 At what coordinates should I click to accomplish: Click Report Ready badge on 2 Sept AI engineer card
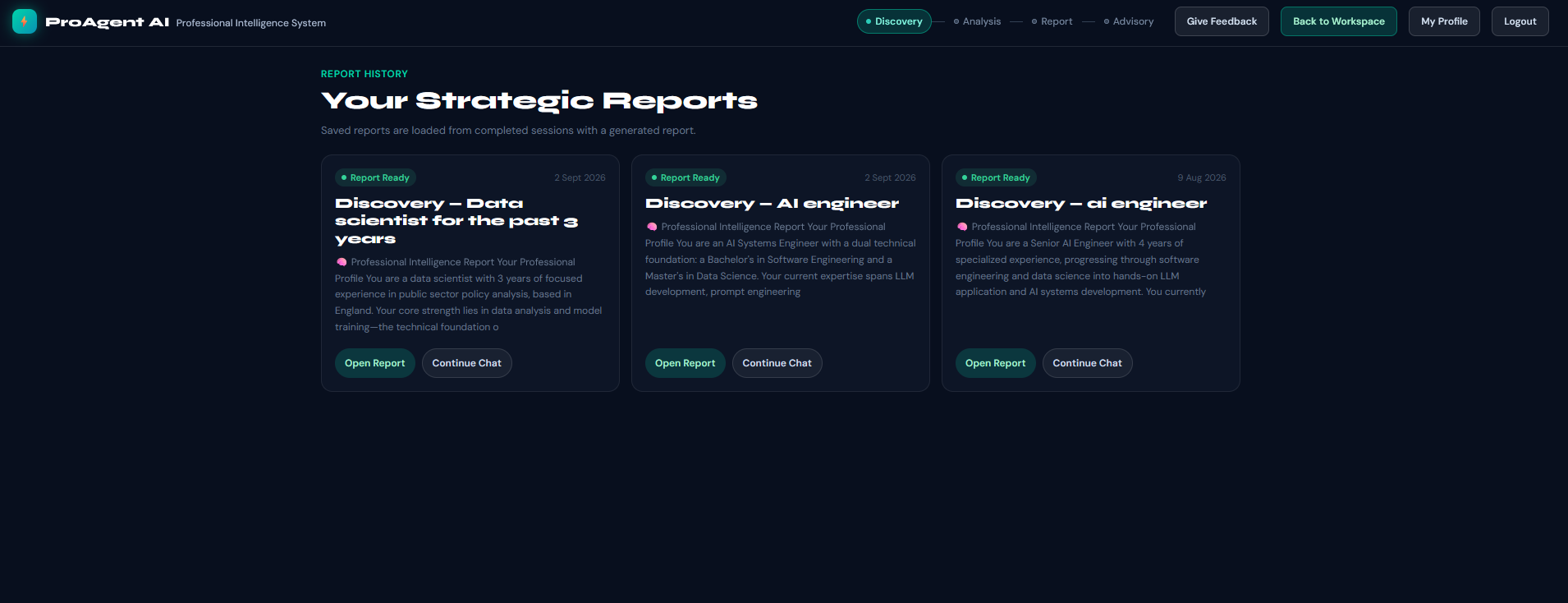[686, 177]
